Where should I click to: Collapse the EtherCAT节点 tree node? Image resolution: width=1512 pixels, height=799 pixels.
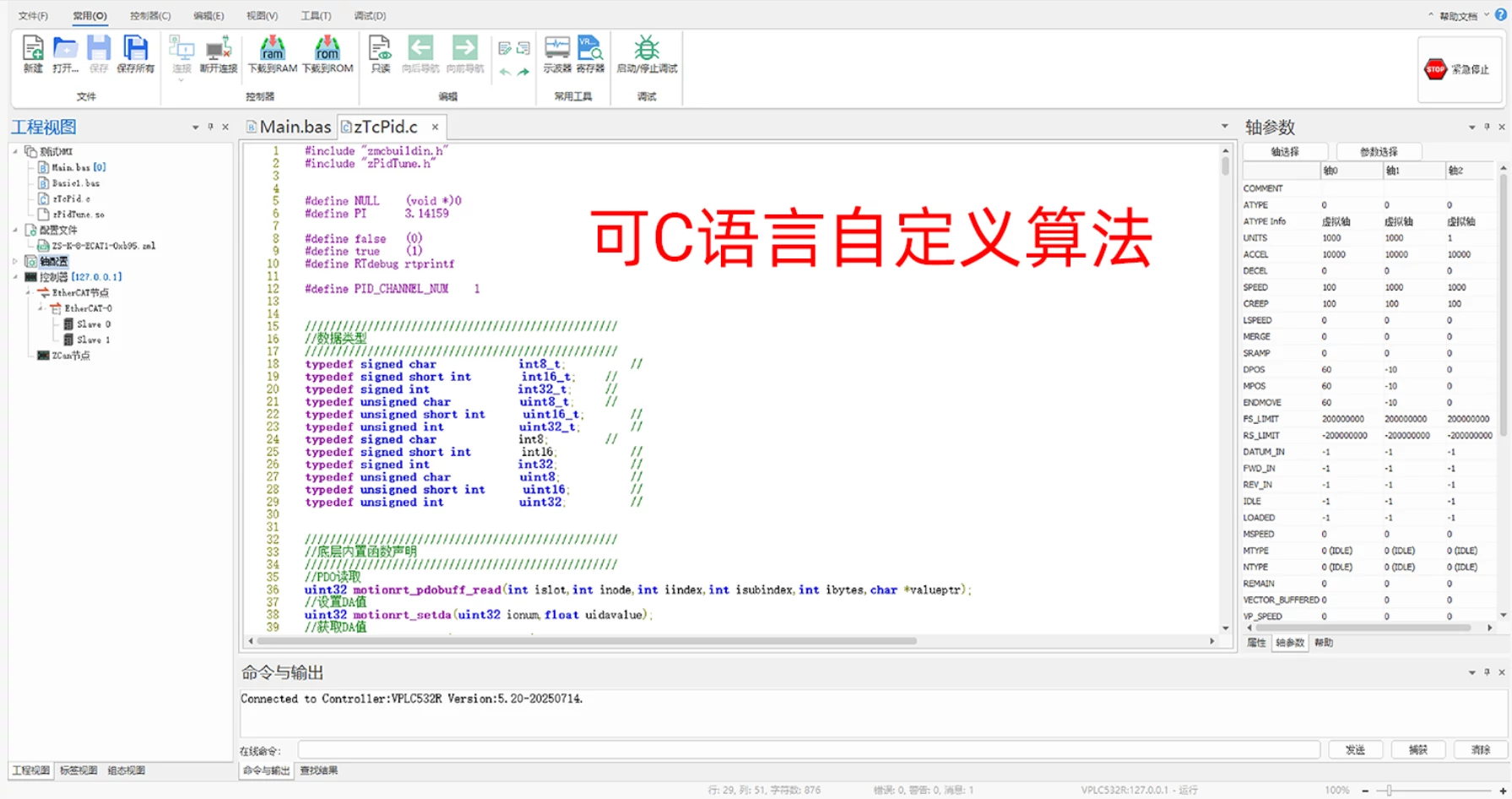[x=28, y=293]
